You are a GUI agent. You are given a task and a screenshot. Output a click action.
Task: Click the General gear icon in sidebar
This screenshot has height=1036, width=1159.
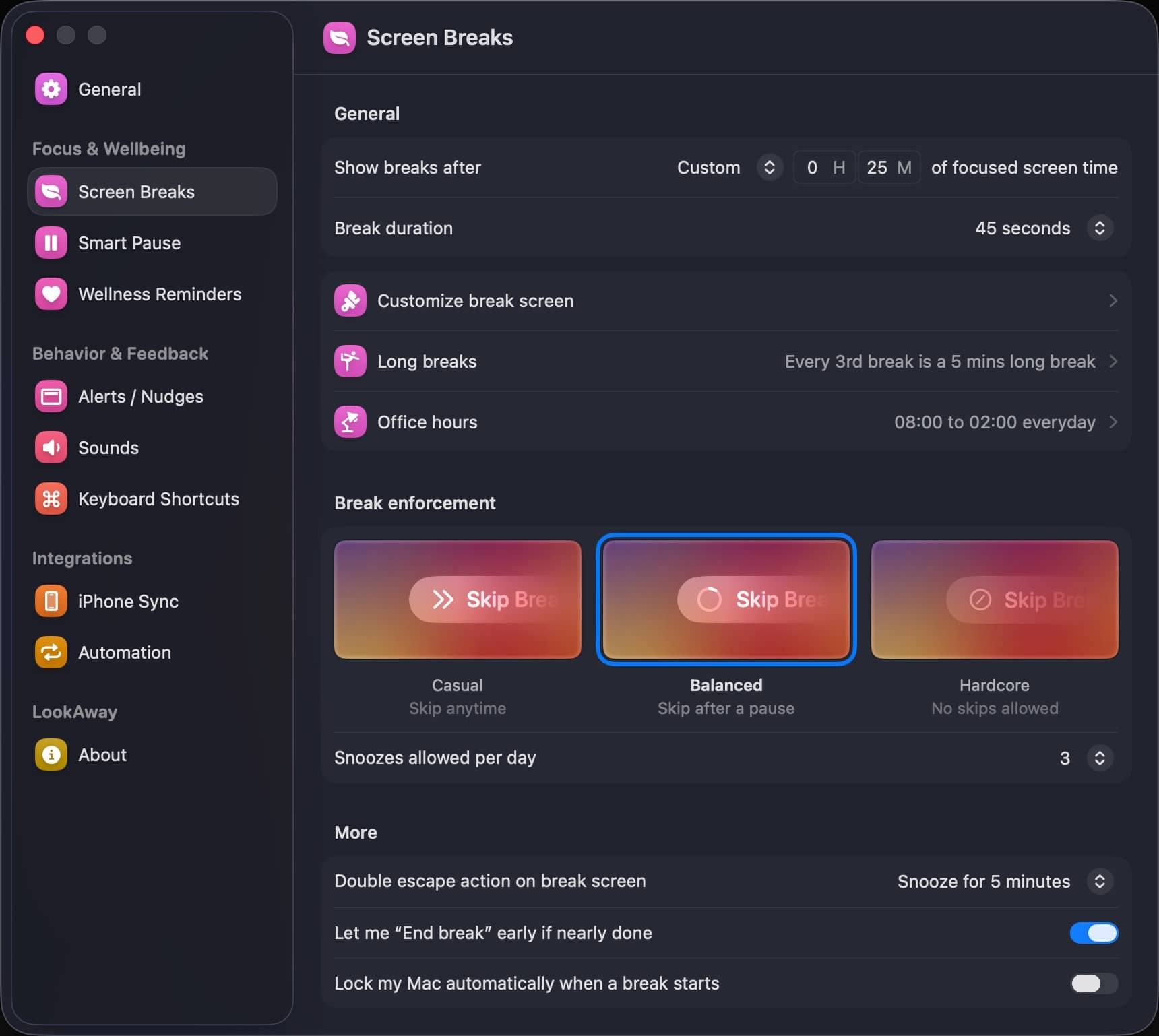pyautogui.click(x=51, y=89)
